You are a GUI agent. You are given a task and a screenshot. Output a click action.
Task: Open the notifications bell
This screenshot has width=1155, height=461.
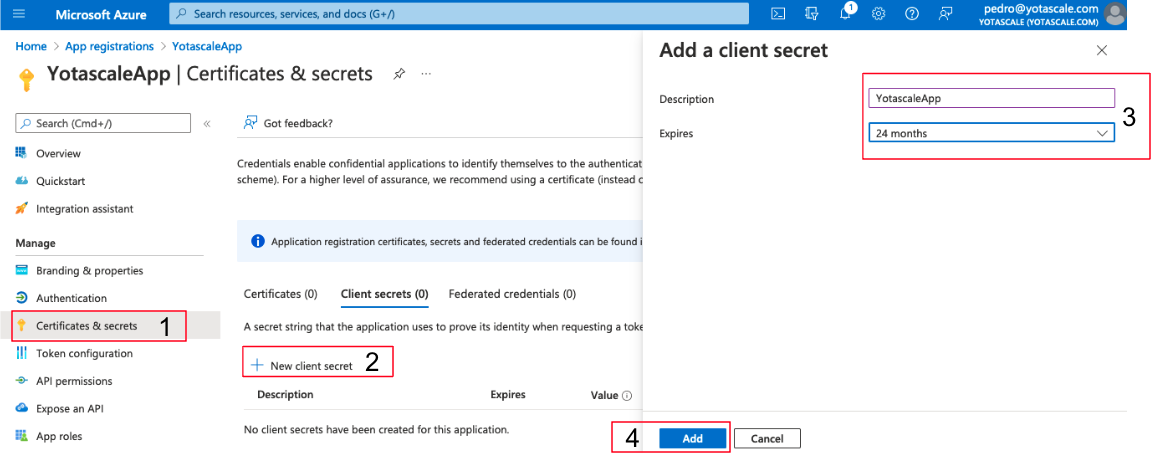click(846, 13)
